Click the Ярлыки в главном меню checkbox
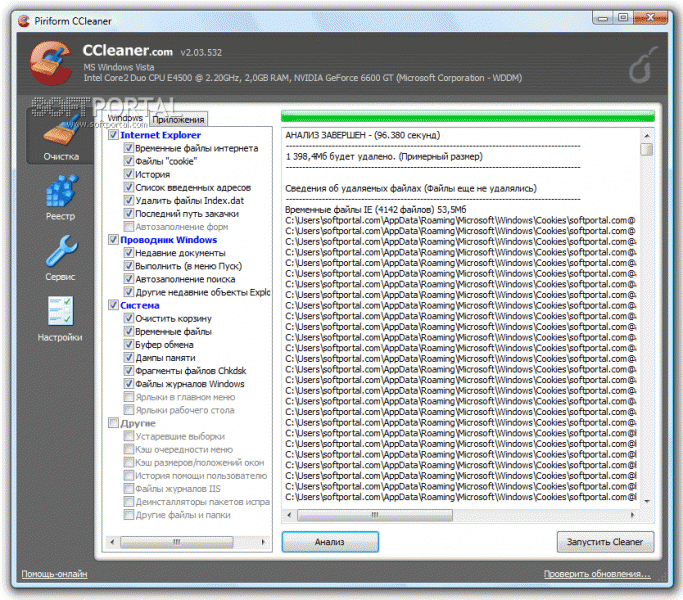The height and width of the screenshot is (600, 683). [x=128, y=397]
